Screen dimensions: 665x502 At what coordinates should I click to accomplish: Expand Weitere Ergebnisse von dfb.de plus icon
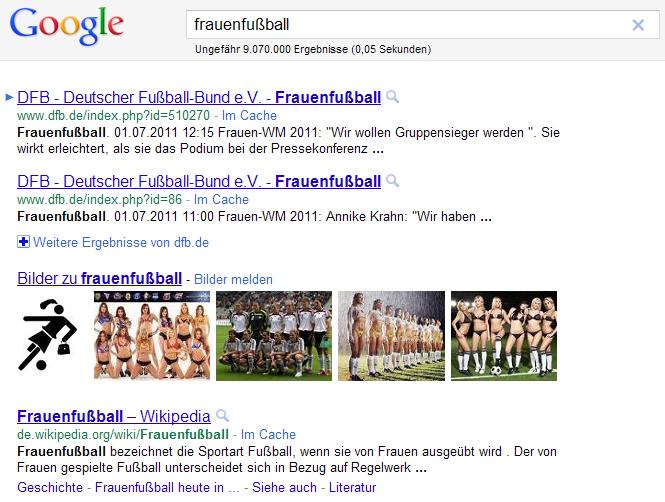click(23, 242)
